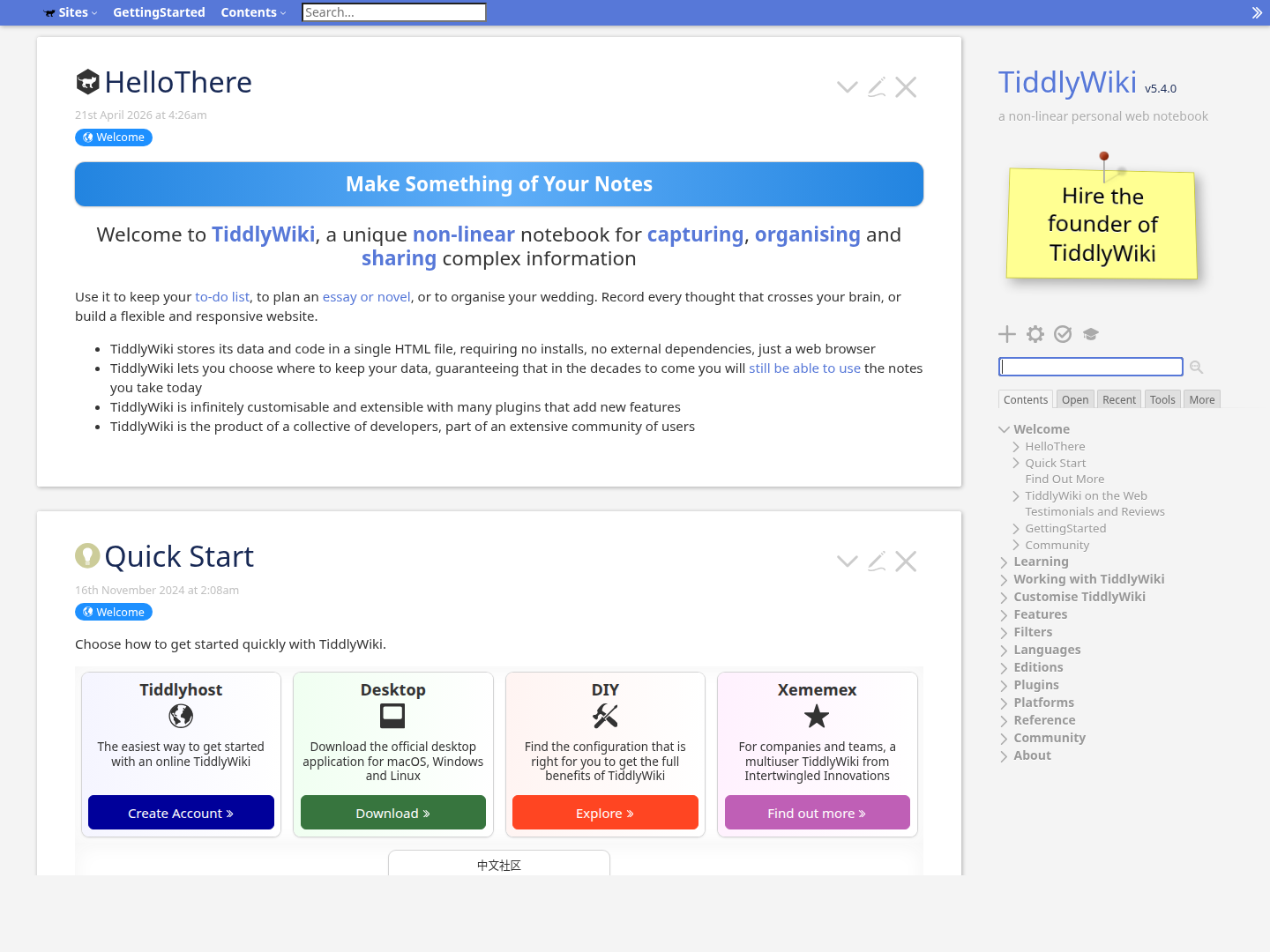This screenshot has height=952, width=1270.
Task: Open TiddlyWiki on the Web entry
Action: point(1086,495)
